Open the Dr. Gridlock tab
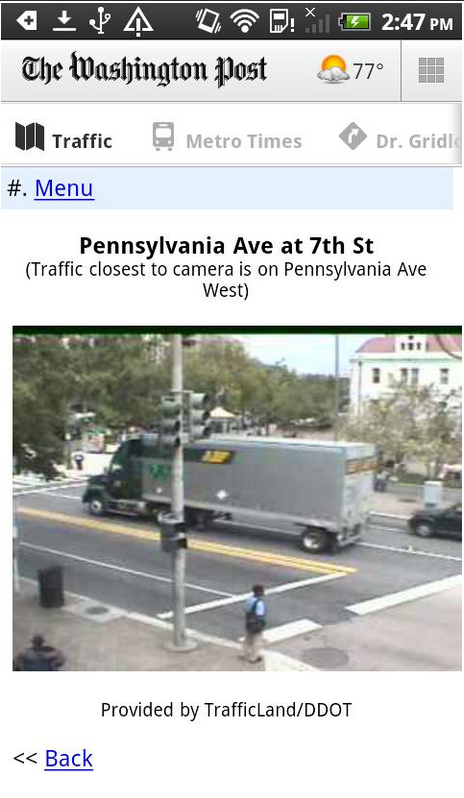 click(x=400, y=137)
